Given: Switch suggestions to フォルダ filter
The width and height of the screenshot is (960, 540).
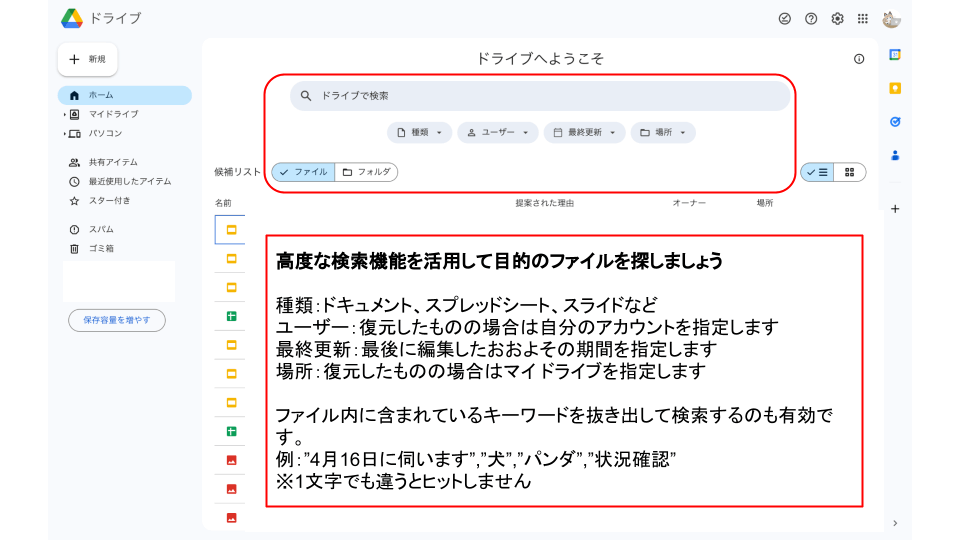Looking at the screenshot, I should coord(366,172).
